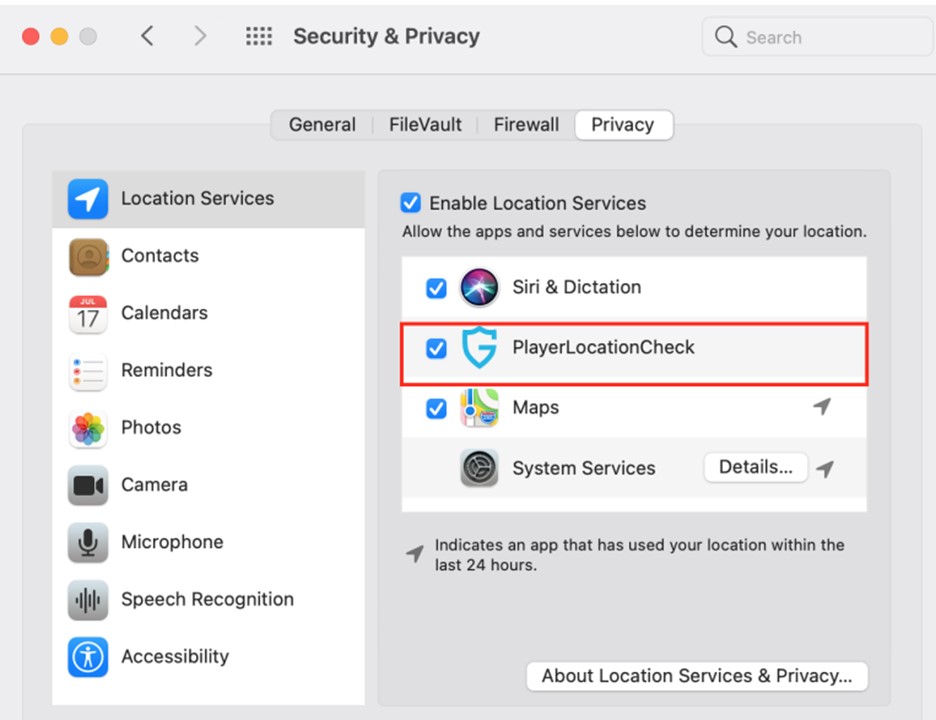This screenshot has height=720, width=936.
Task: Open About Location Services & Privacy
Action: tap(697, 676)
